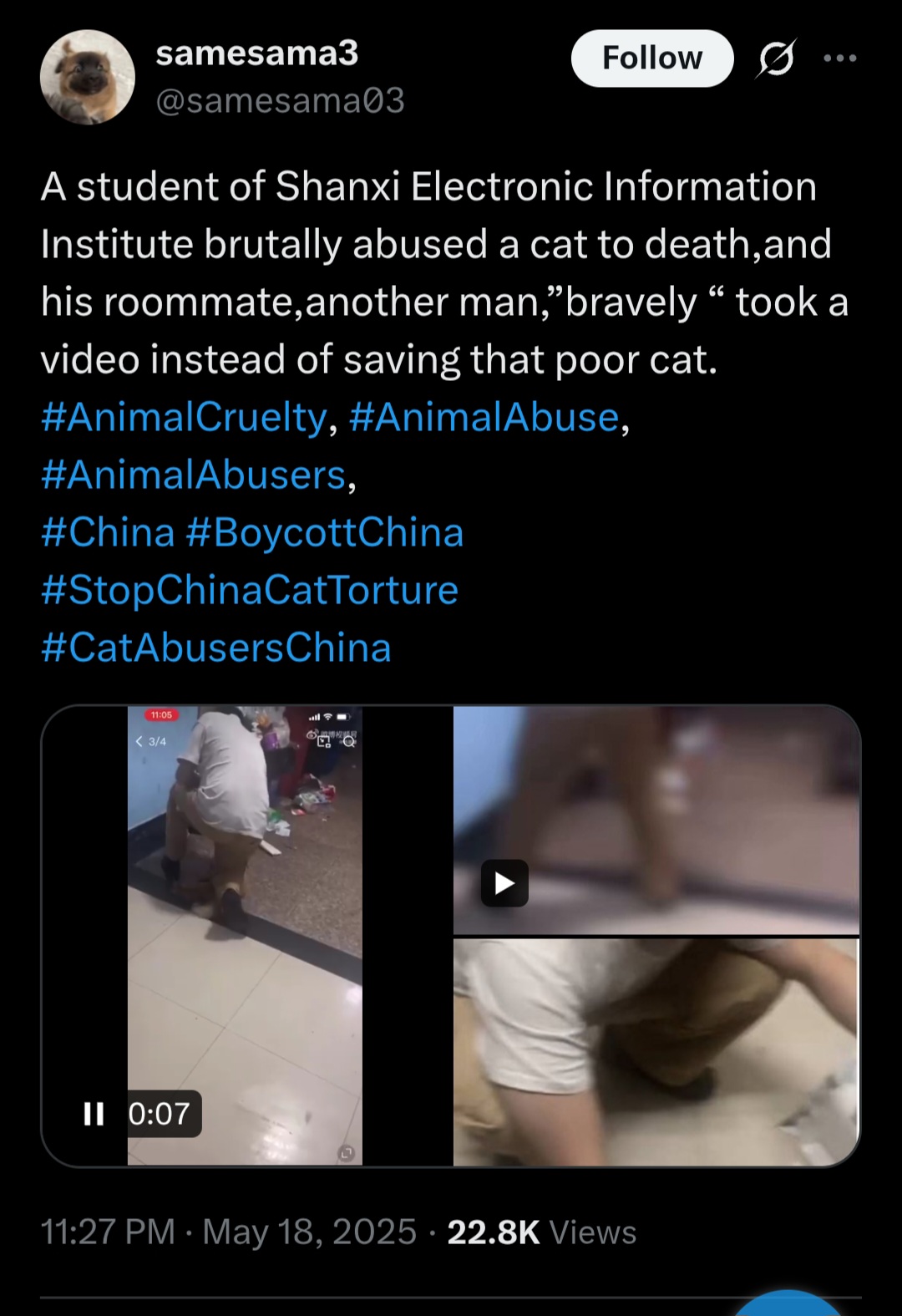Play the top-right video thumbnail
The image size is (902, 1316).
click(504, 883)
